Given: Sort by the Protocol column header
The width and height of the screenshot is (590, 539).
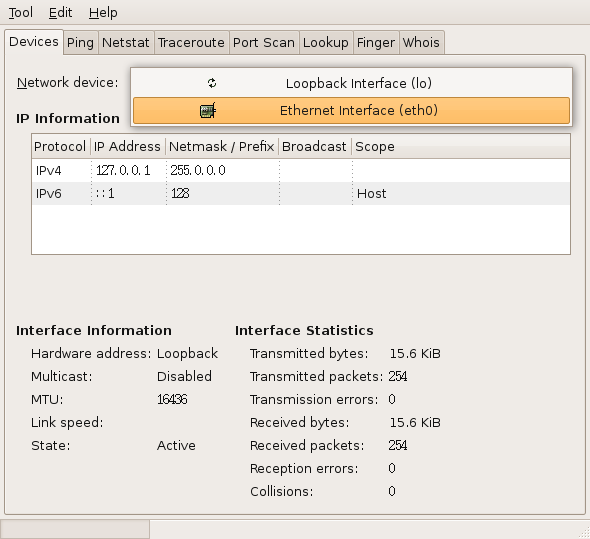Looking at the screenshot, I should (60, 146).
